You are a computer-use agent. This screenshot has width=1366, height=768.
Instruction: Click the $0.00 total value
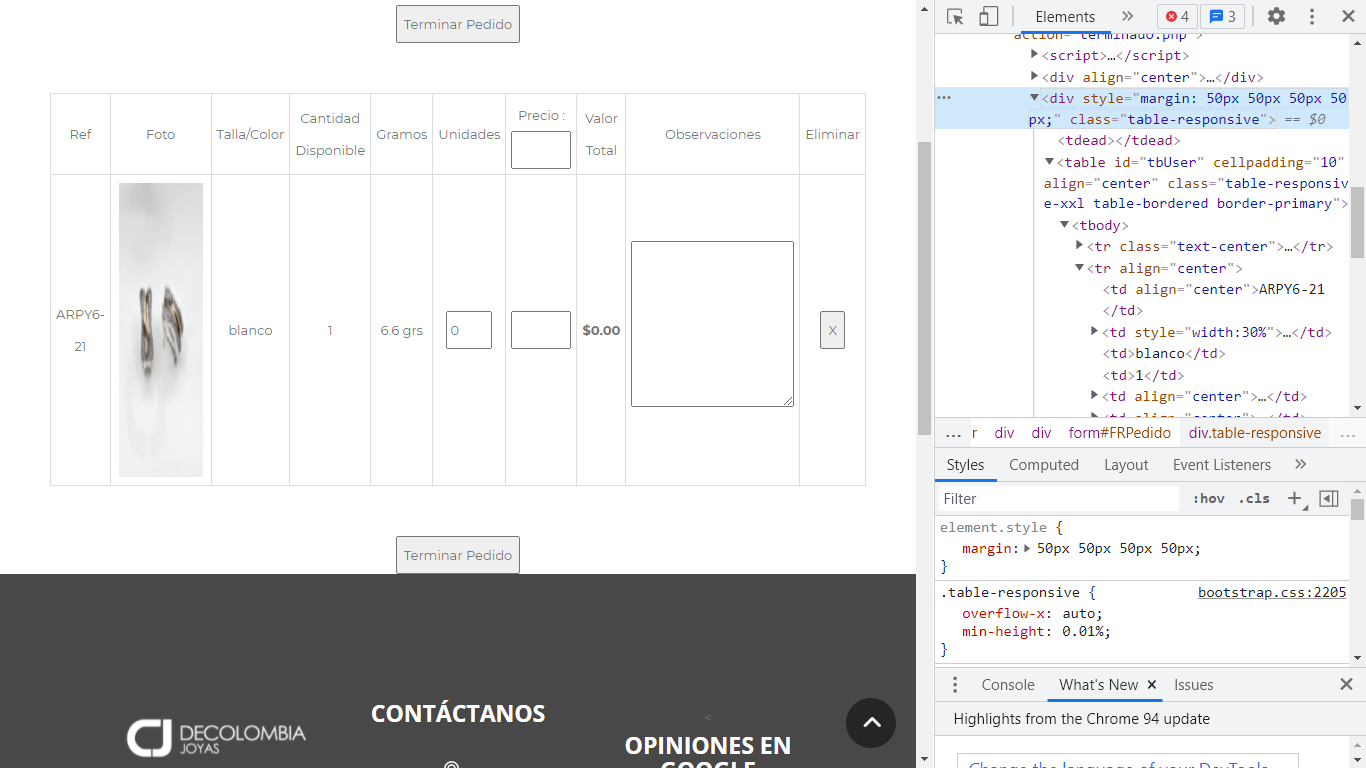tap(601, 330)
